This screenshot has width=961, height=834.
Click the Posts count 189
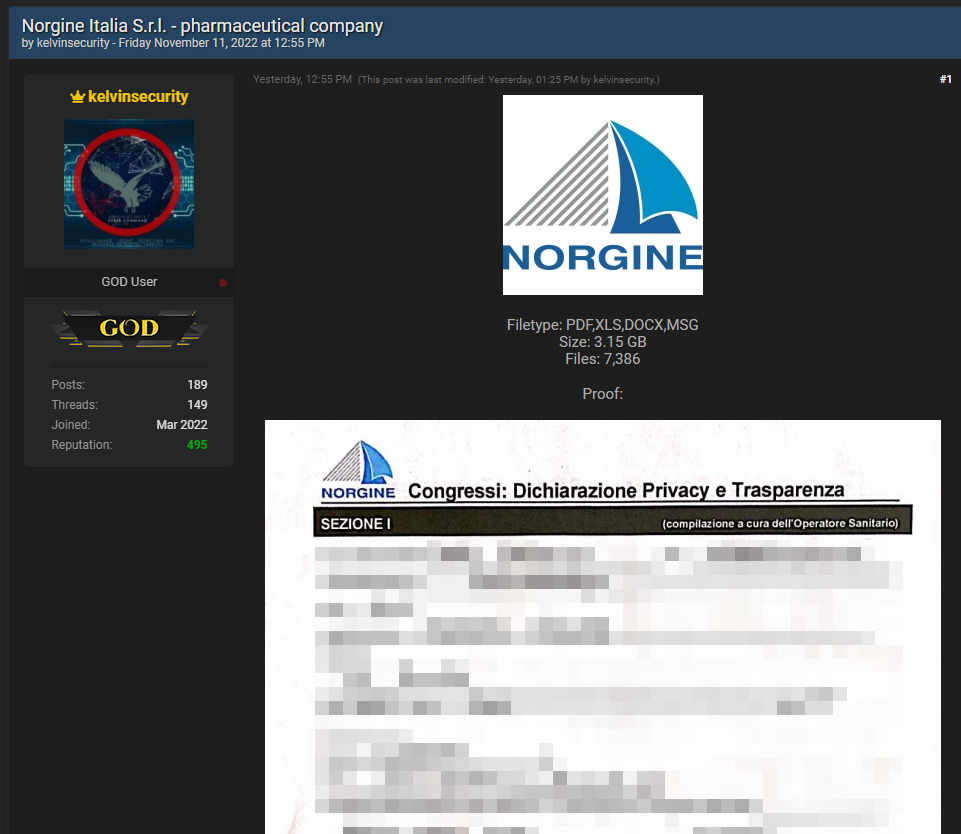[x=197, y=385]
